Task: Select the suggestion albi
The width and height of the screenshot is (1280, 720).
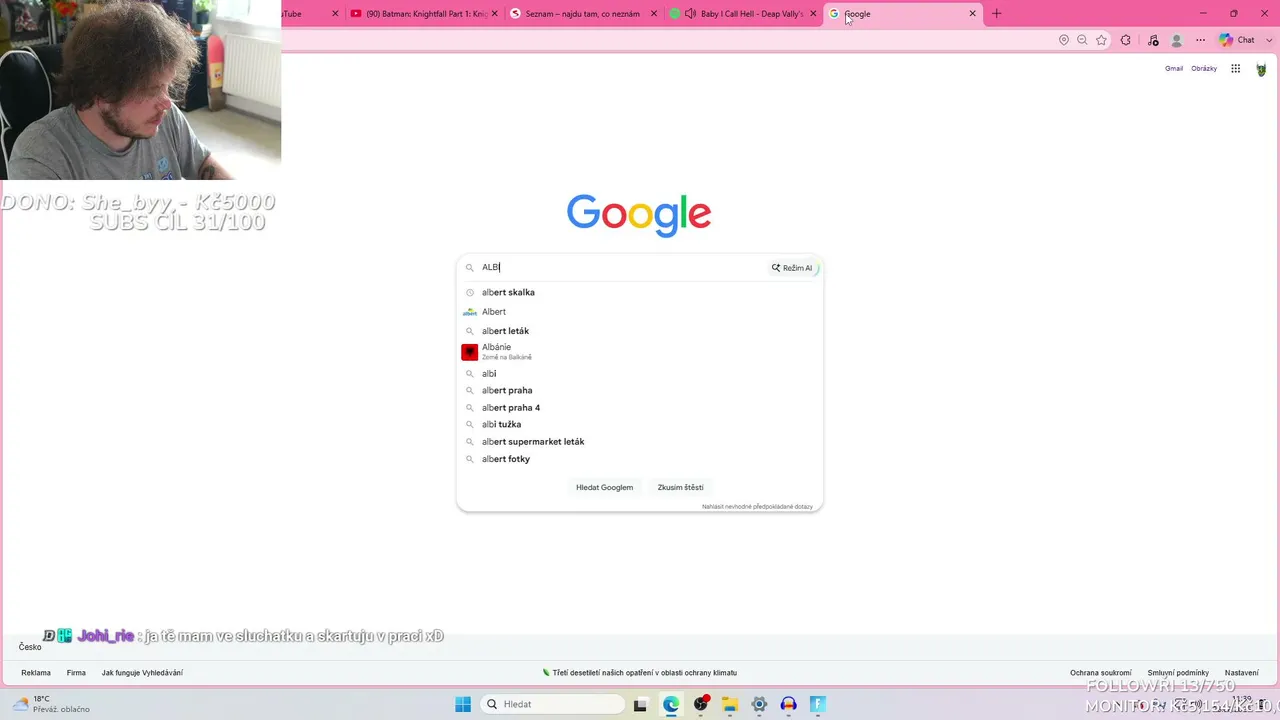Action: 640,374
